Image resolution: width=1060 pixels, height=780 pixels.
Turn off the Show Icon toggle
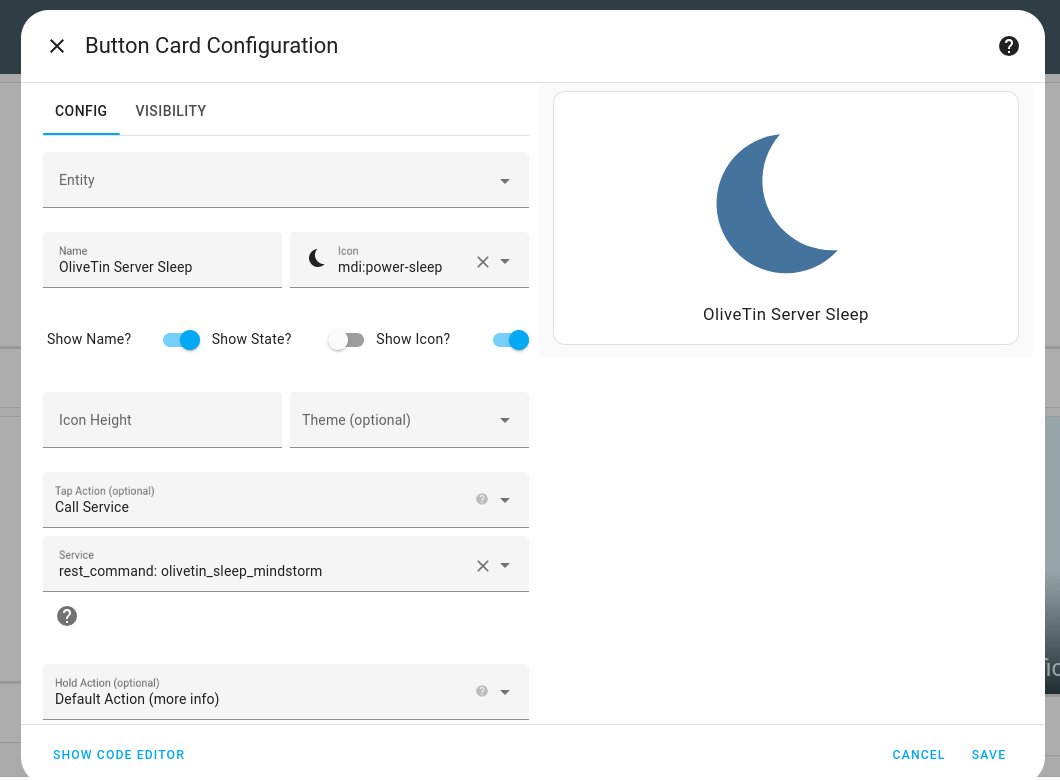coord(510,340)
